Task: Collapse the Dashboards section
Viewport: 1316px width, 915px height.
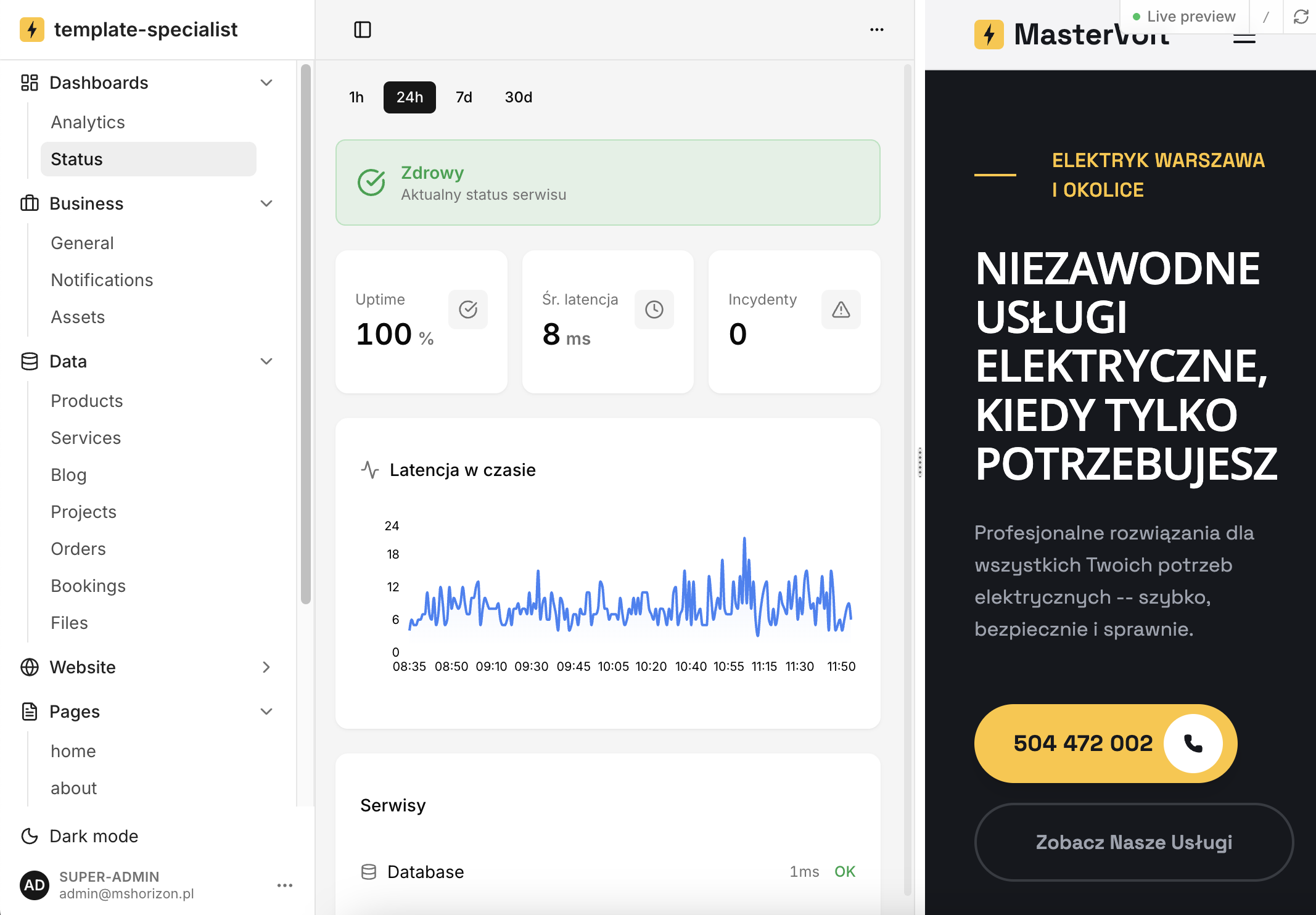Action: click(x=266, y=83)
